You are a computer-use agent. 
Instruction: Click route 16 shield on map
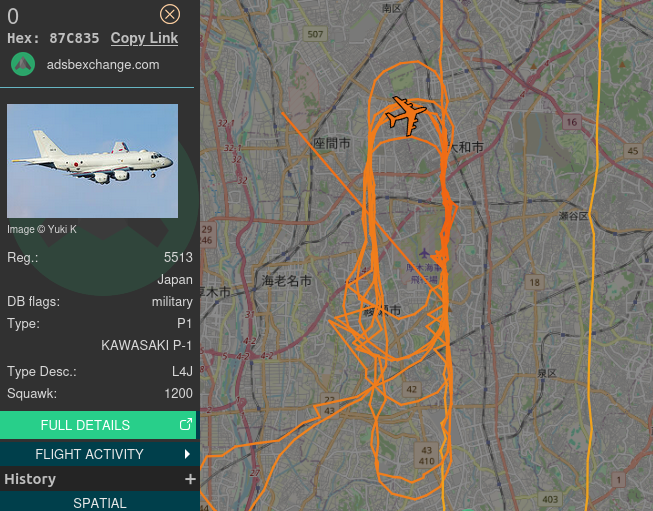[572, 122]
